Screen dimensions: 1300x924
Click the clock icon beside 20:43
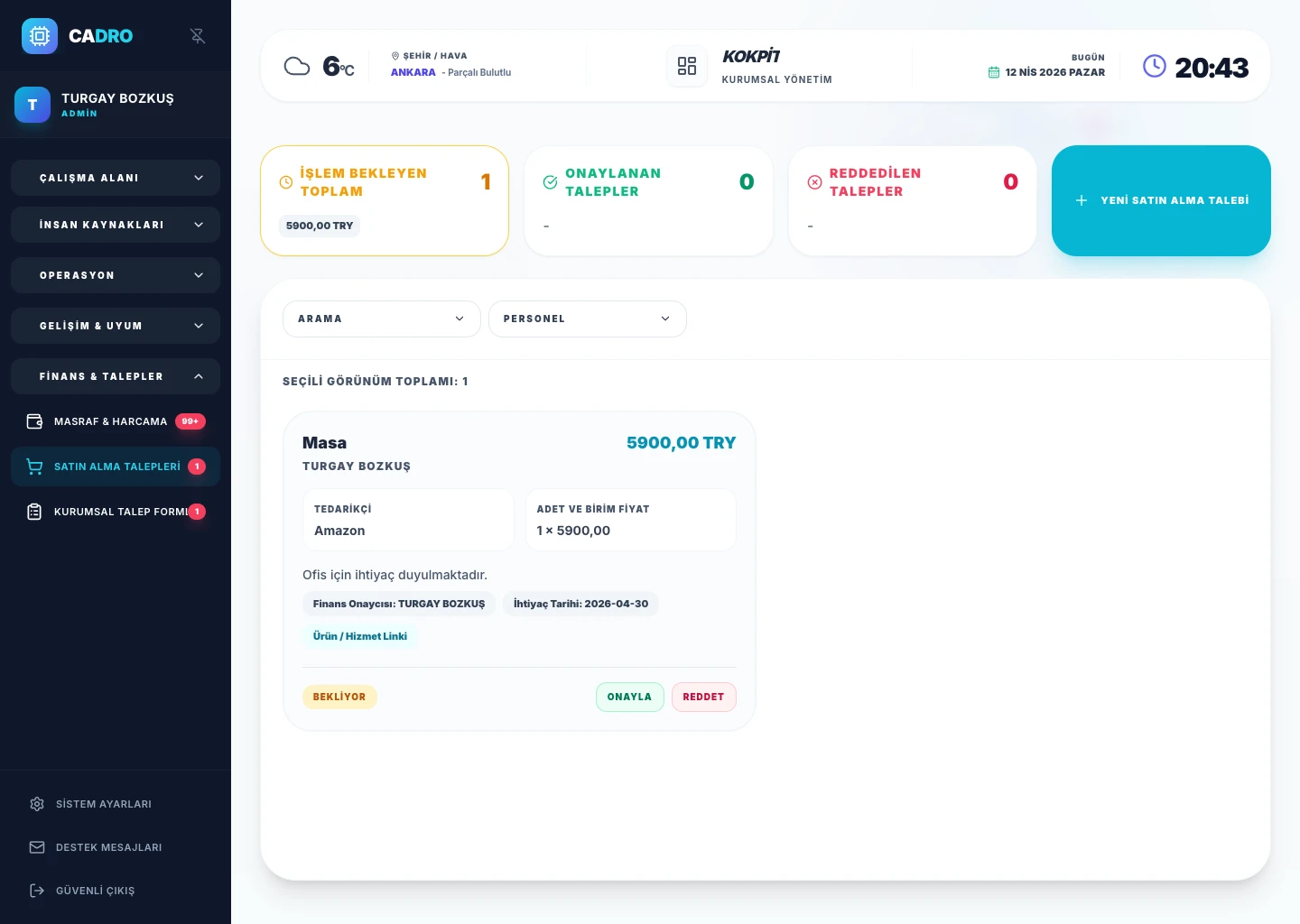coord(1155,66)
